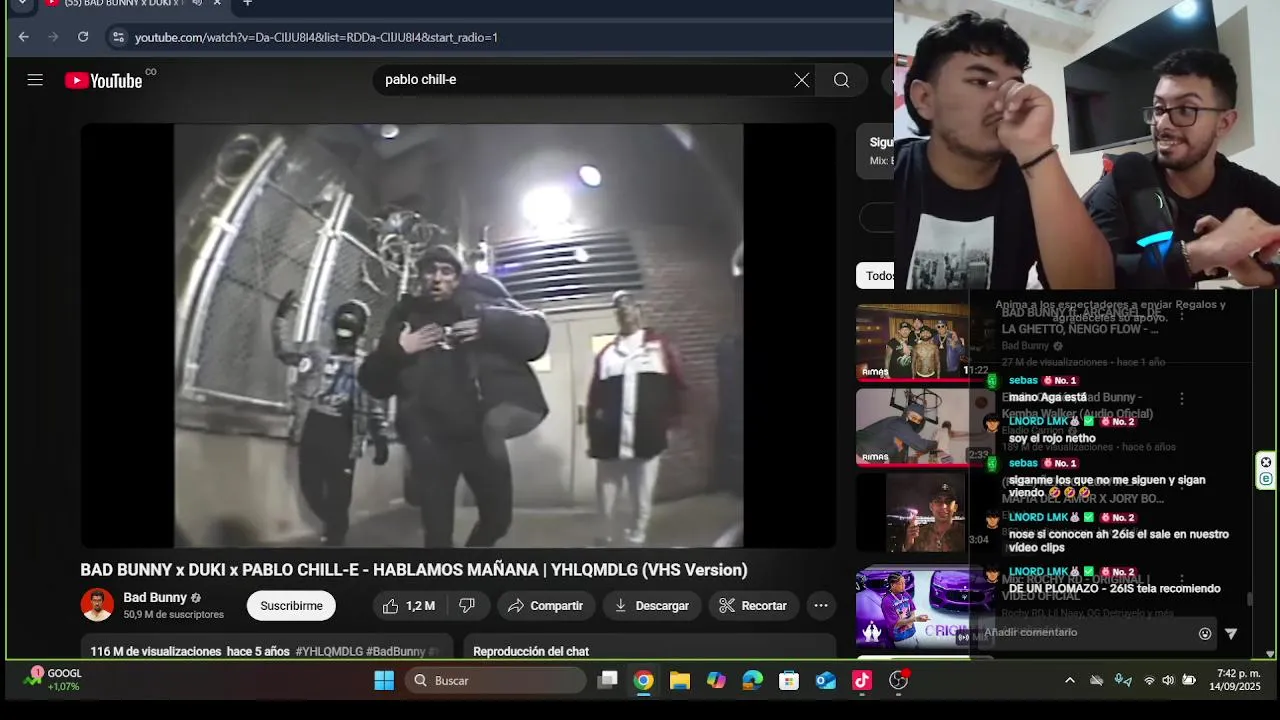Open more actions menu beside Recortar
The width and height of the screenshot is (1280, 720).
[x=821, y=606]
